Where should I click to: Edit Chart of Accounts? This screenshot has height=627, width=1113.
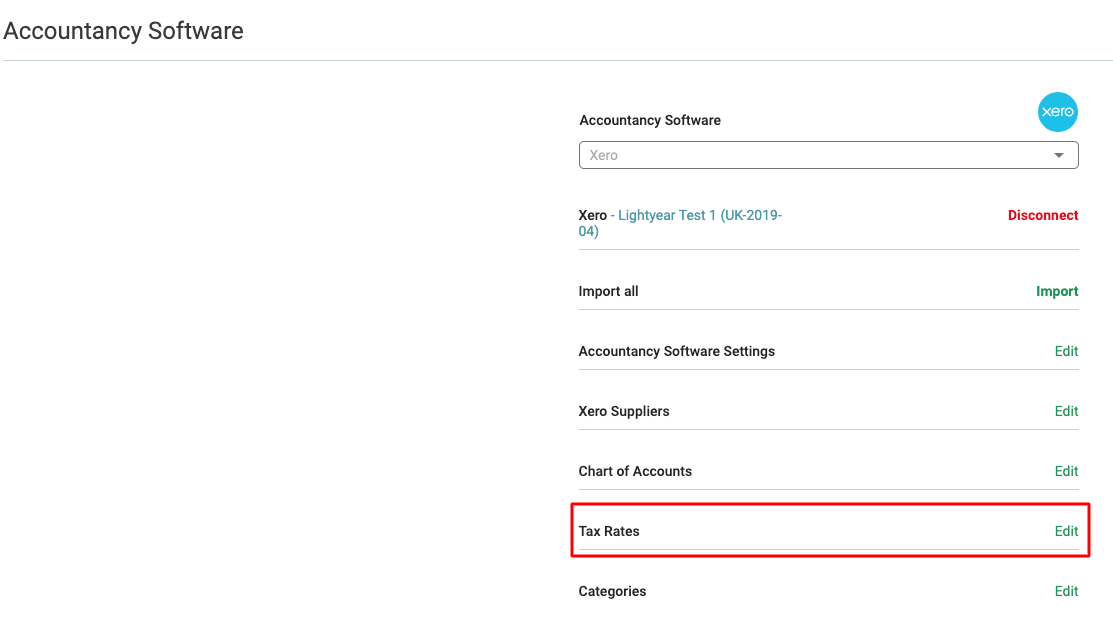click(1066, 471)
